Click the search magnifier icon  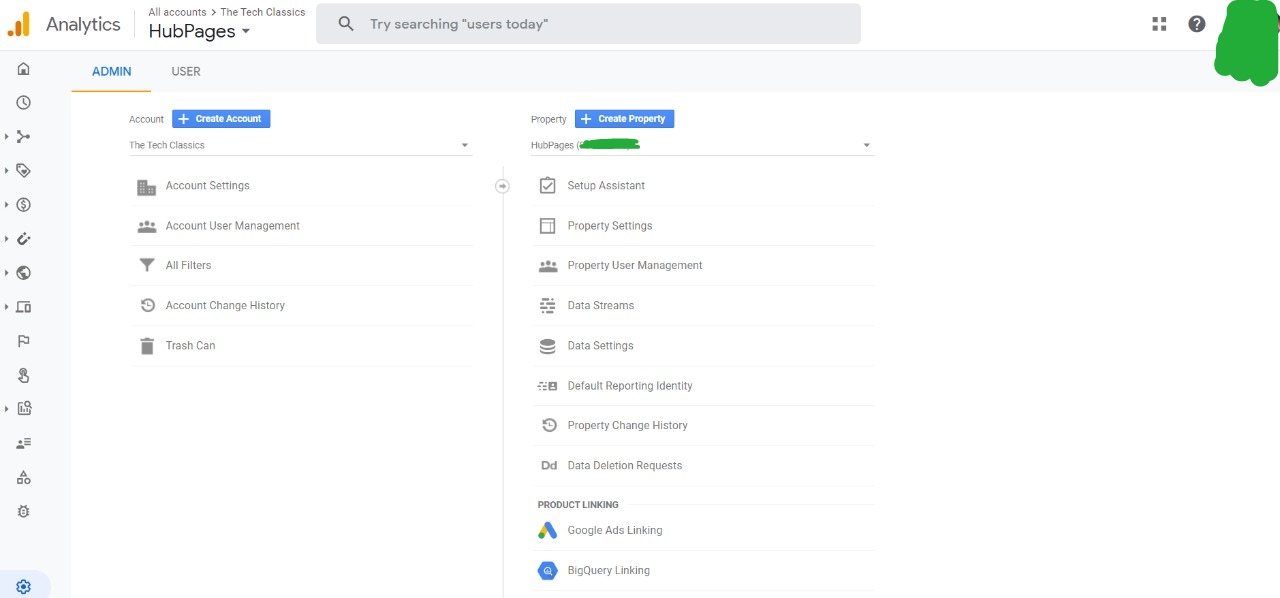(346, 23)
